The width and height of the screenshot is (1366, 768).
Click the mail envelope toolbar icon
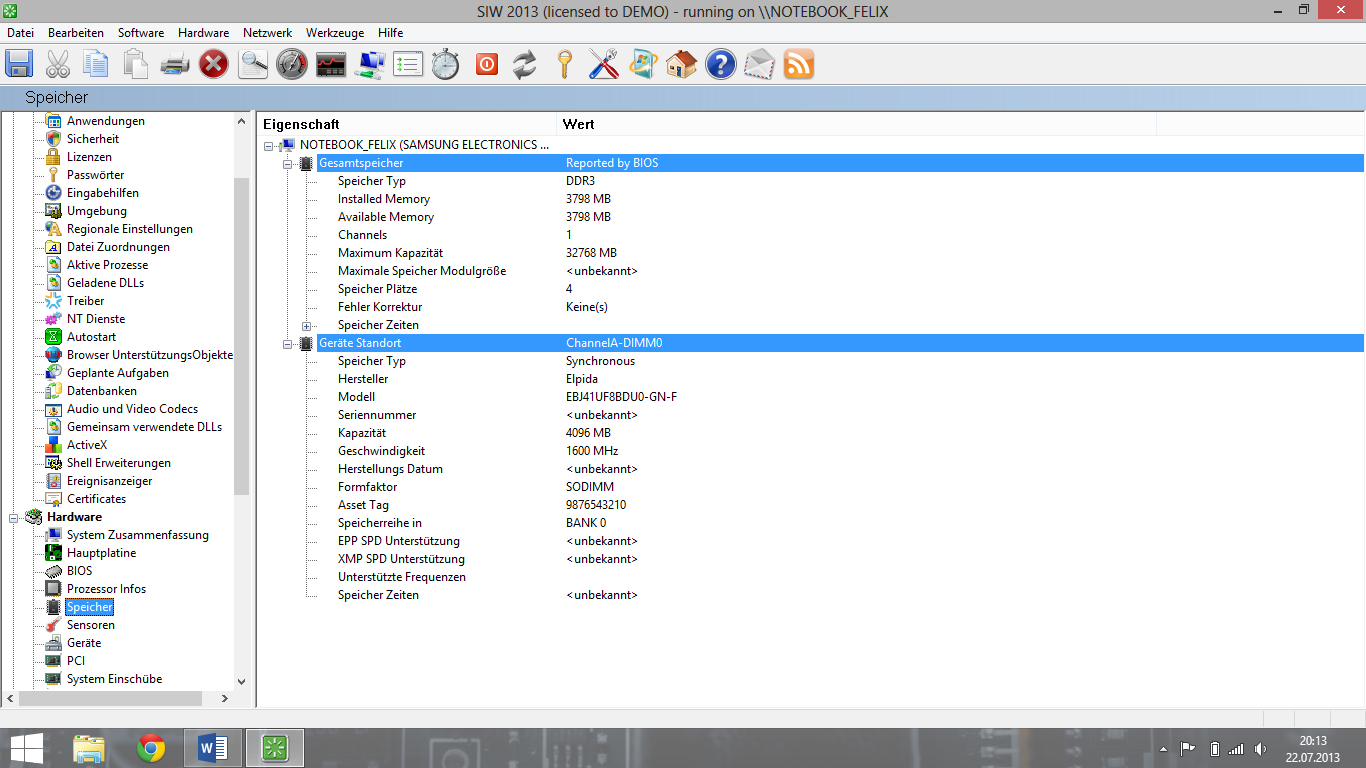(759, 65)
